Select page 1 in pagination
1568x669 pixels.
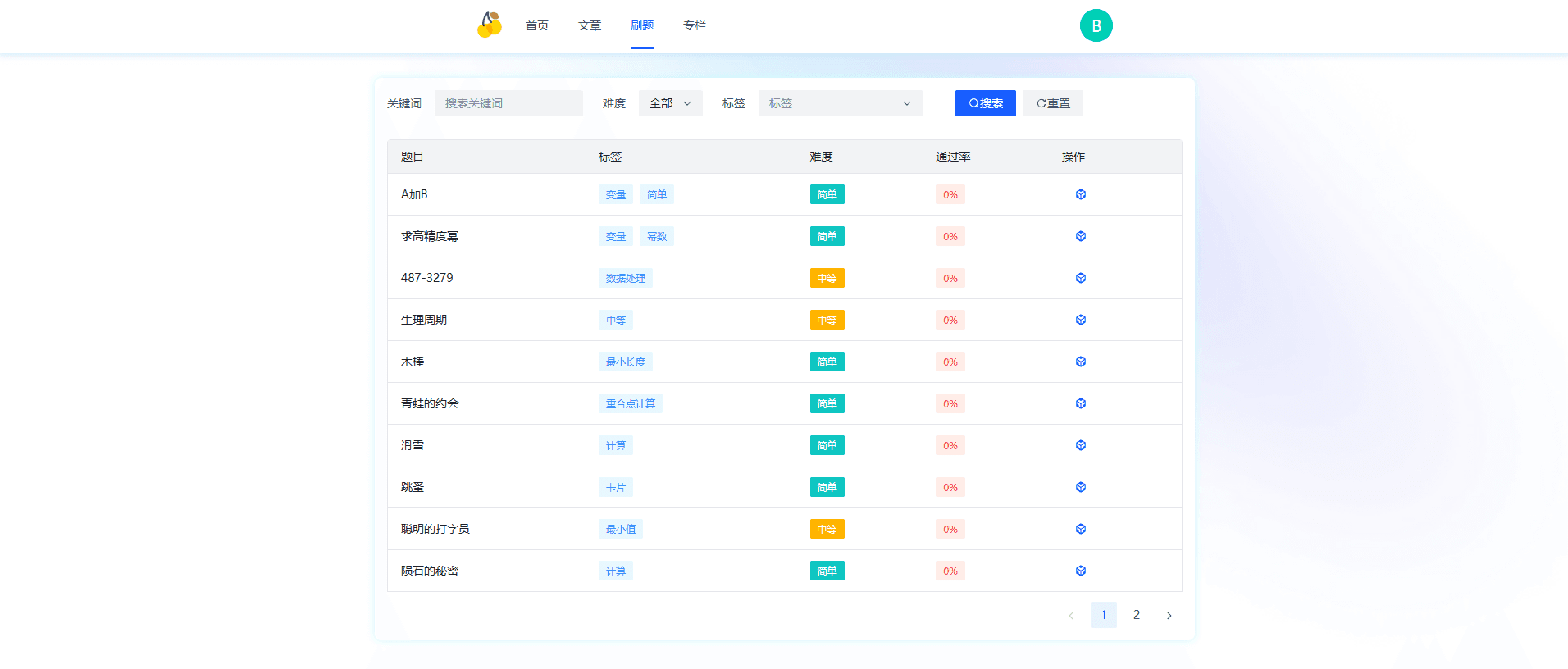(x=1104, y=615)
